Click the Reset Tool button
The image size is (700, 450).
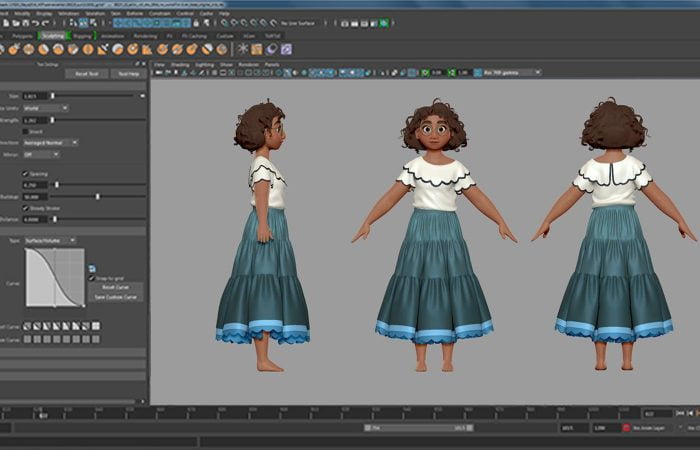coord(87,74)
